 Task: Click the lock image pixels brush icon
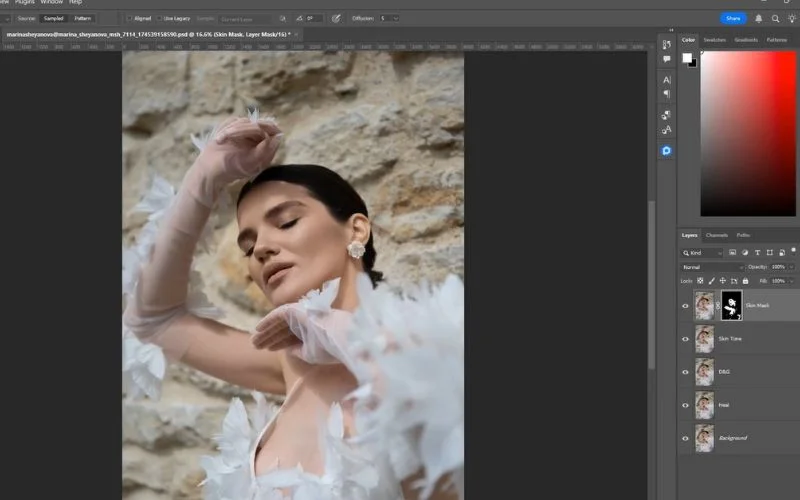tap(711, 281)
